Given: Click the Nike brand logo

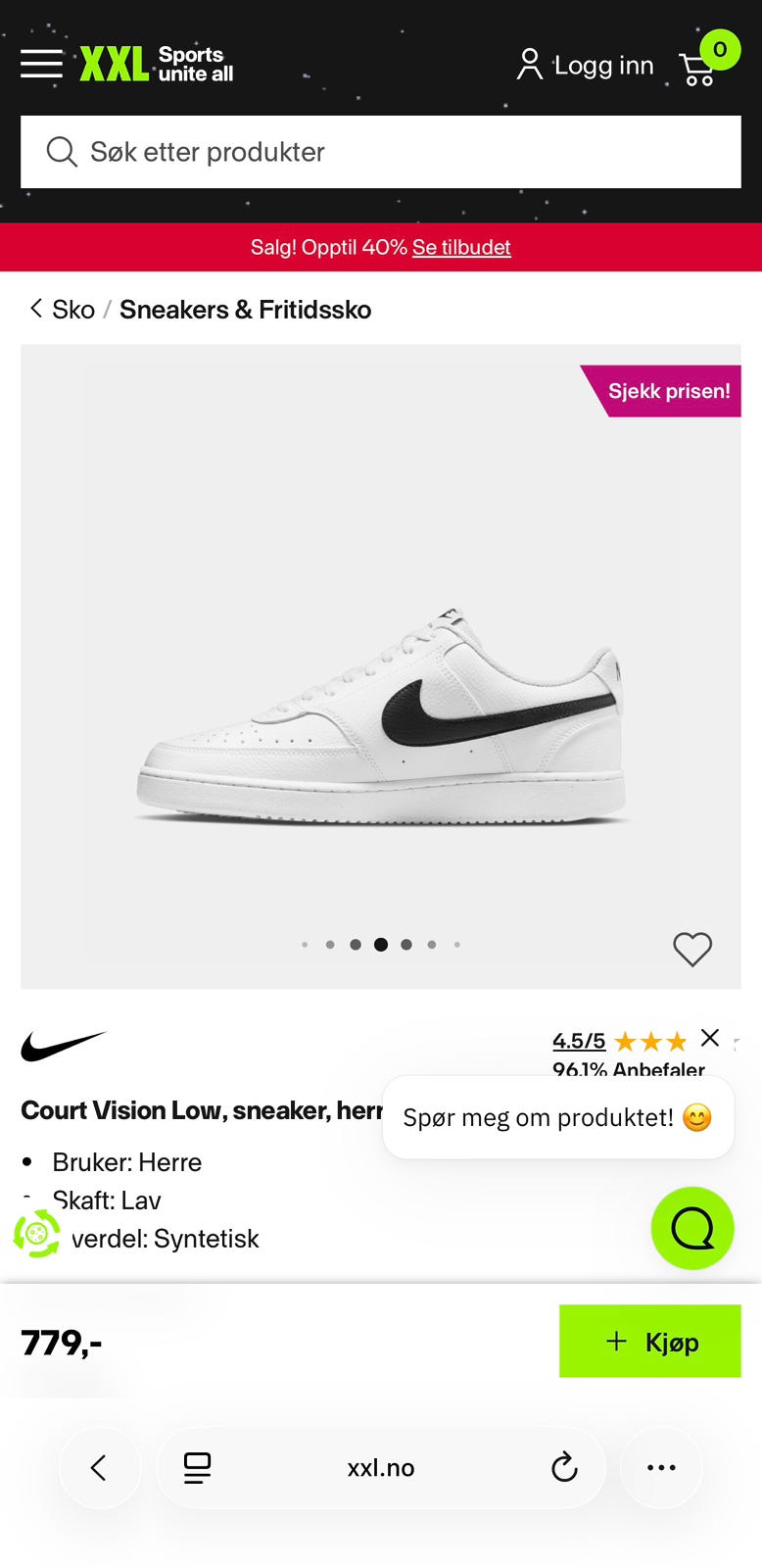Looking at the screenshot, I should coord(64,1046).
